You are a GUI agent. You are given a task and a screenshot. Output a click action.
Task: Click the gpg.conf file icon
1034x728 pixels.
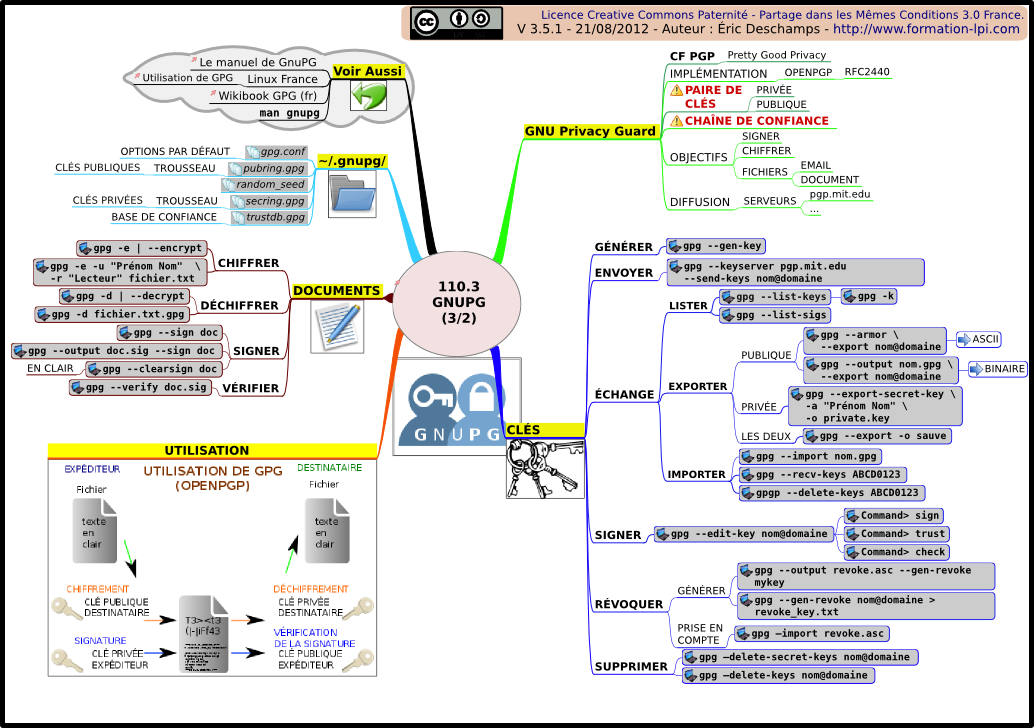[252, 152]
